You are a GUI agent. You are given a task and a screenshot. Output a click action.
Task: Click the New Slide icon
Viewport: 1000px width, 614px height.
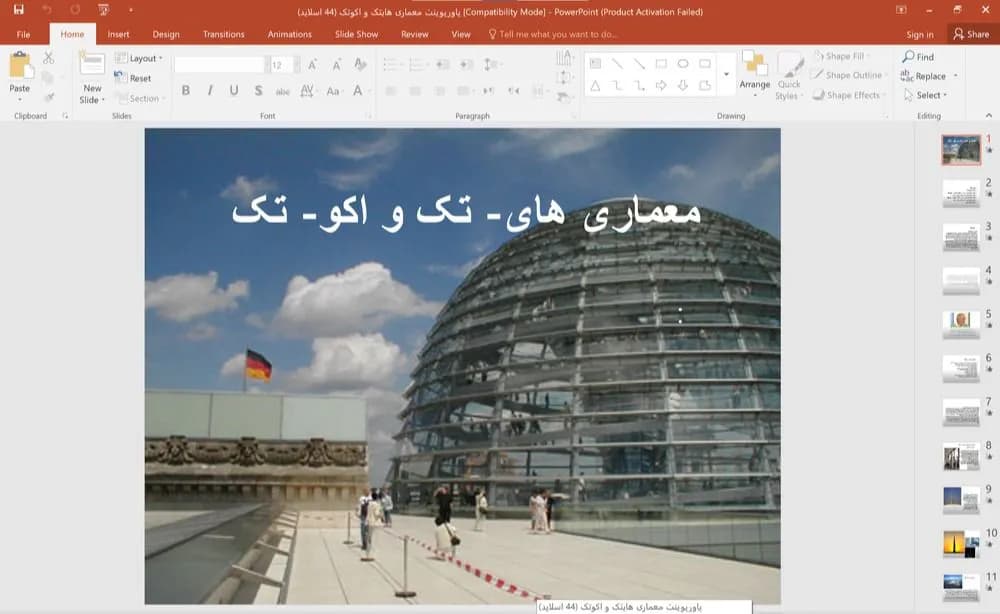92,64
